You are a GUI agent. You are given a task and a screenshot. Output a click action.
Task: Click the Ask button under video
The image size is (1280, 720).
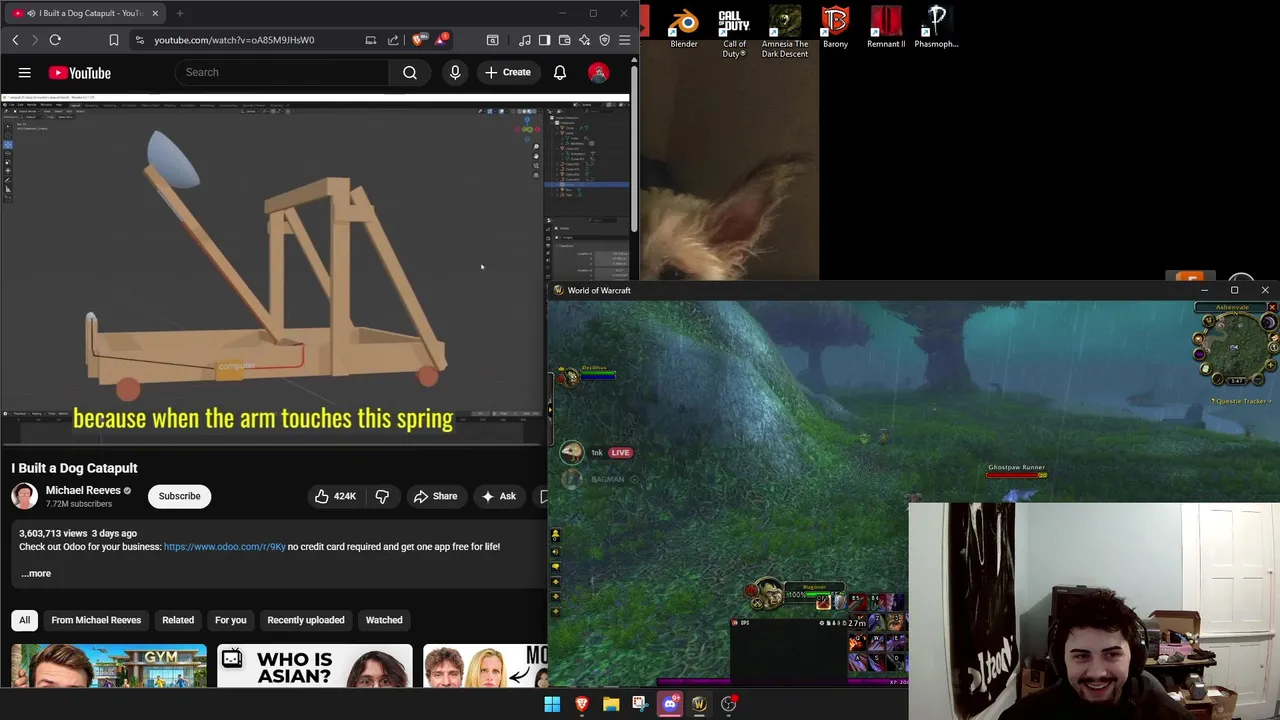pos(498,496)
